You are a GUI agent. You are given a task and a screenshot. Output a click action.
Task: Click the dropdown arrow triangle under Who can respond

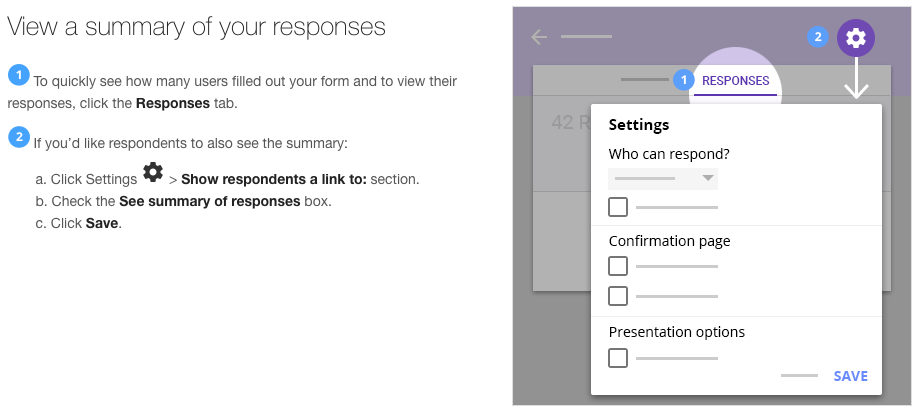click(708, 178)
